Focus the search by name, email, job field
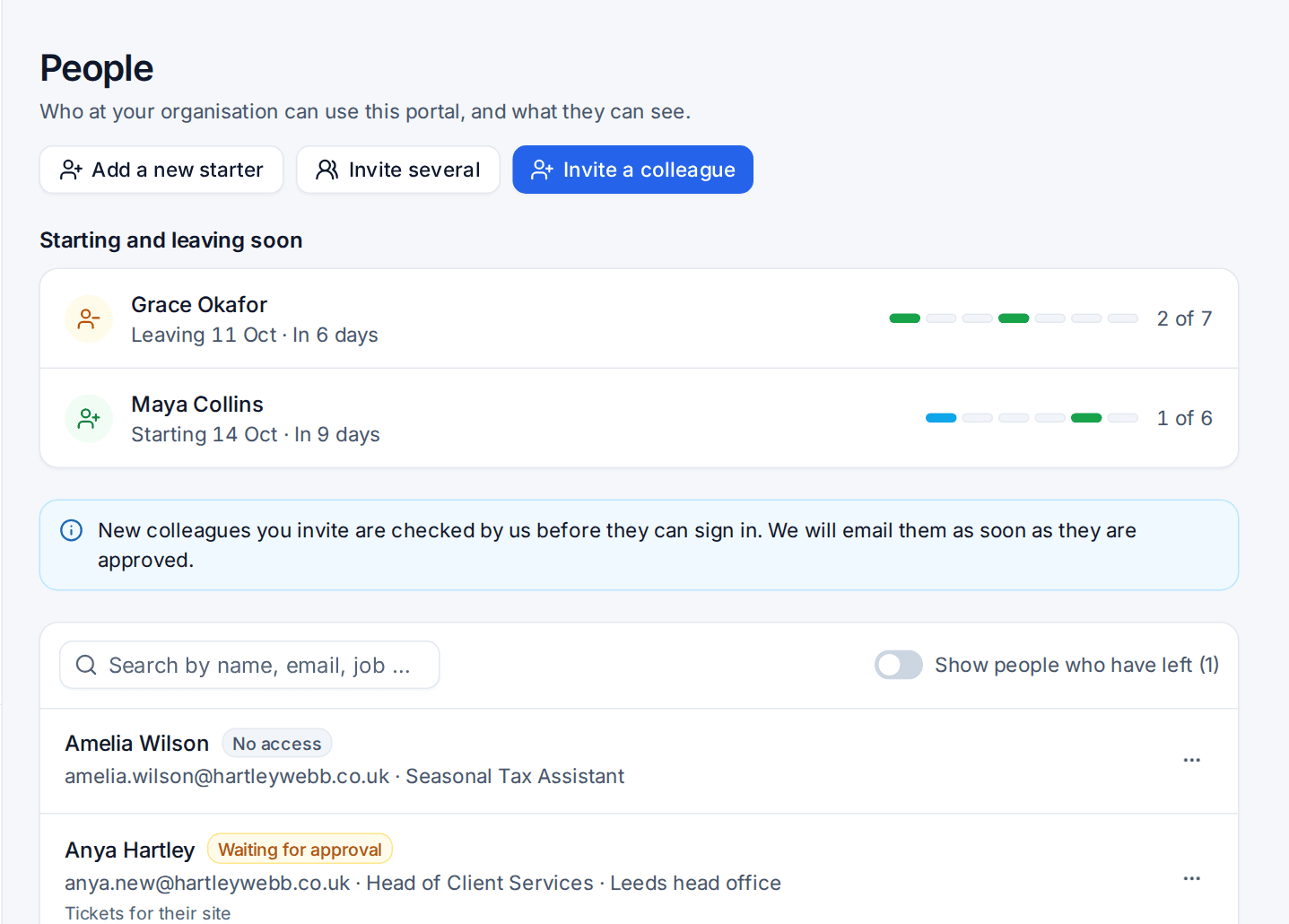 [x=249, y=665]
